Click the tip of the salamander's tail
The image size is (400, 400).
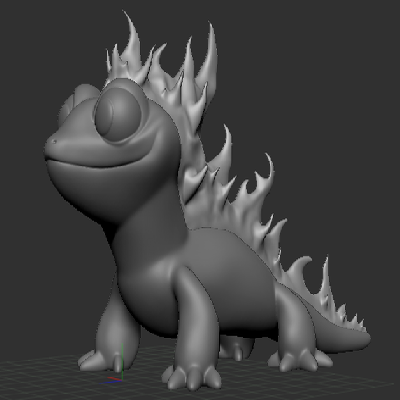366,338
